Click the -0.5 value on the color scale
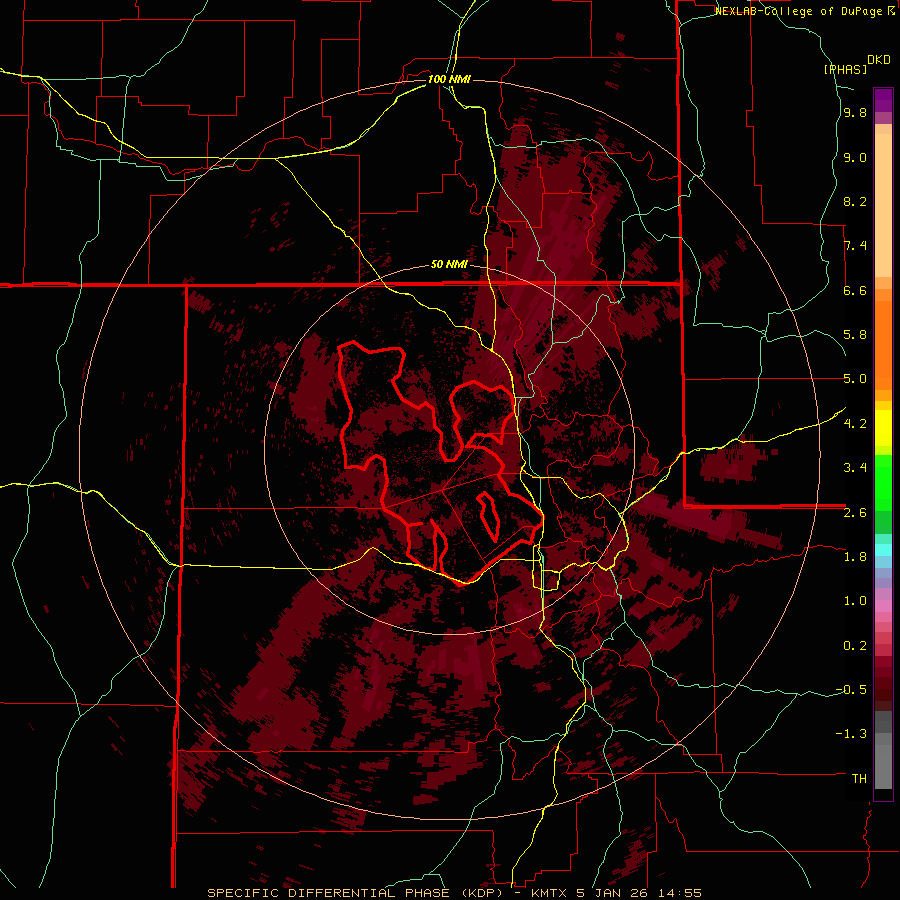This screenshot has width=900, height=900. tap(851, 689)
